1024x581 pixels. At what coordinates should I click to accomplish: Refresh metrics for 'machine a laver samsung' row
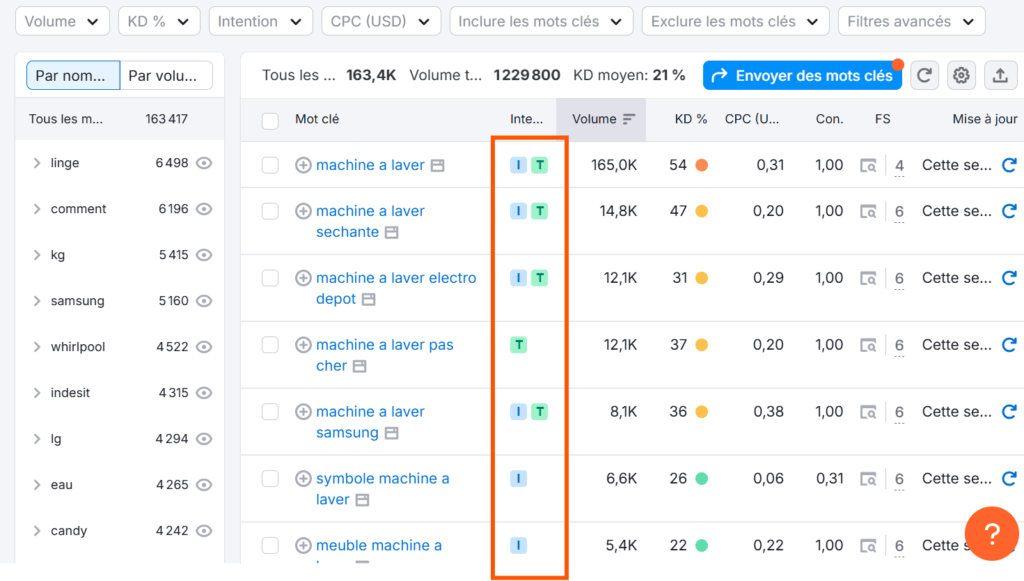1009,412
